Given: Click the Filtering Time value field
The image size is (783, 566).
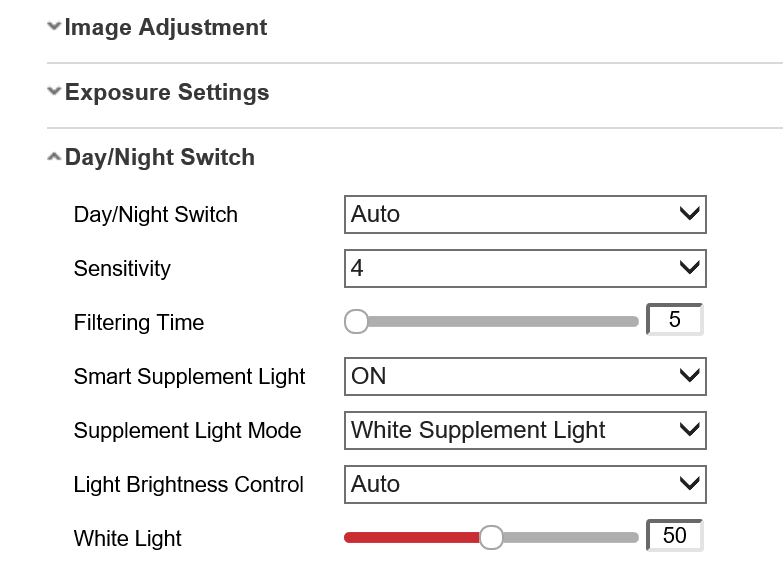Looking at the screenshot, I should [x=675, y=320].
